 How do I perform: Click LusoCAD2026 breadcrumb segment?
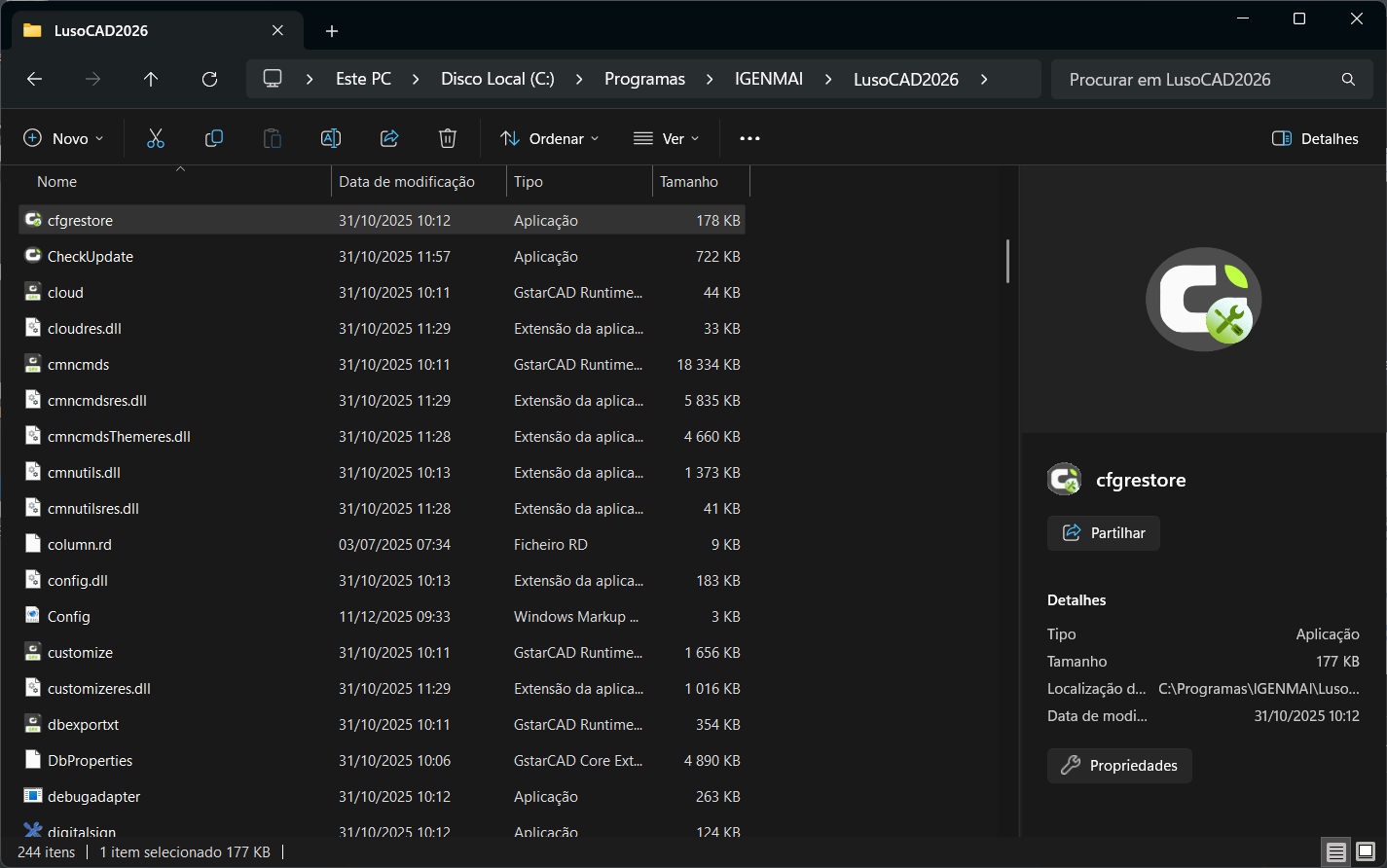click(906, 79)
